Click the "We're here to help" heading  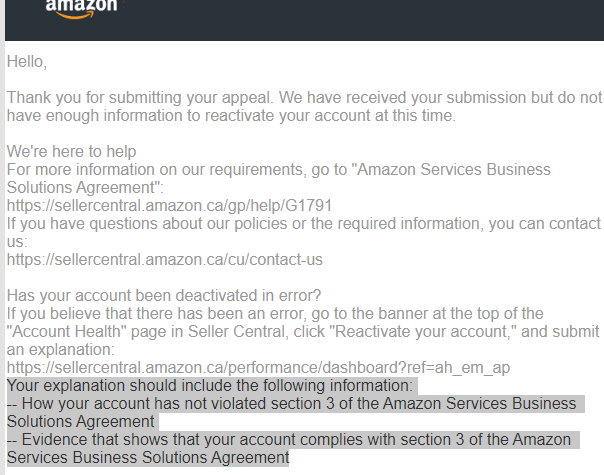71,151
